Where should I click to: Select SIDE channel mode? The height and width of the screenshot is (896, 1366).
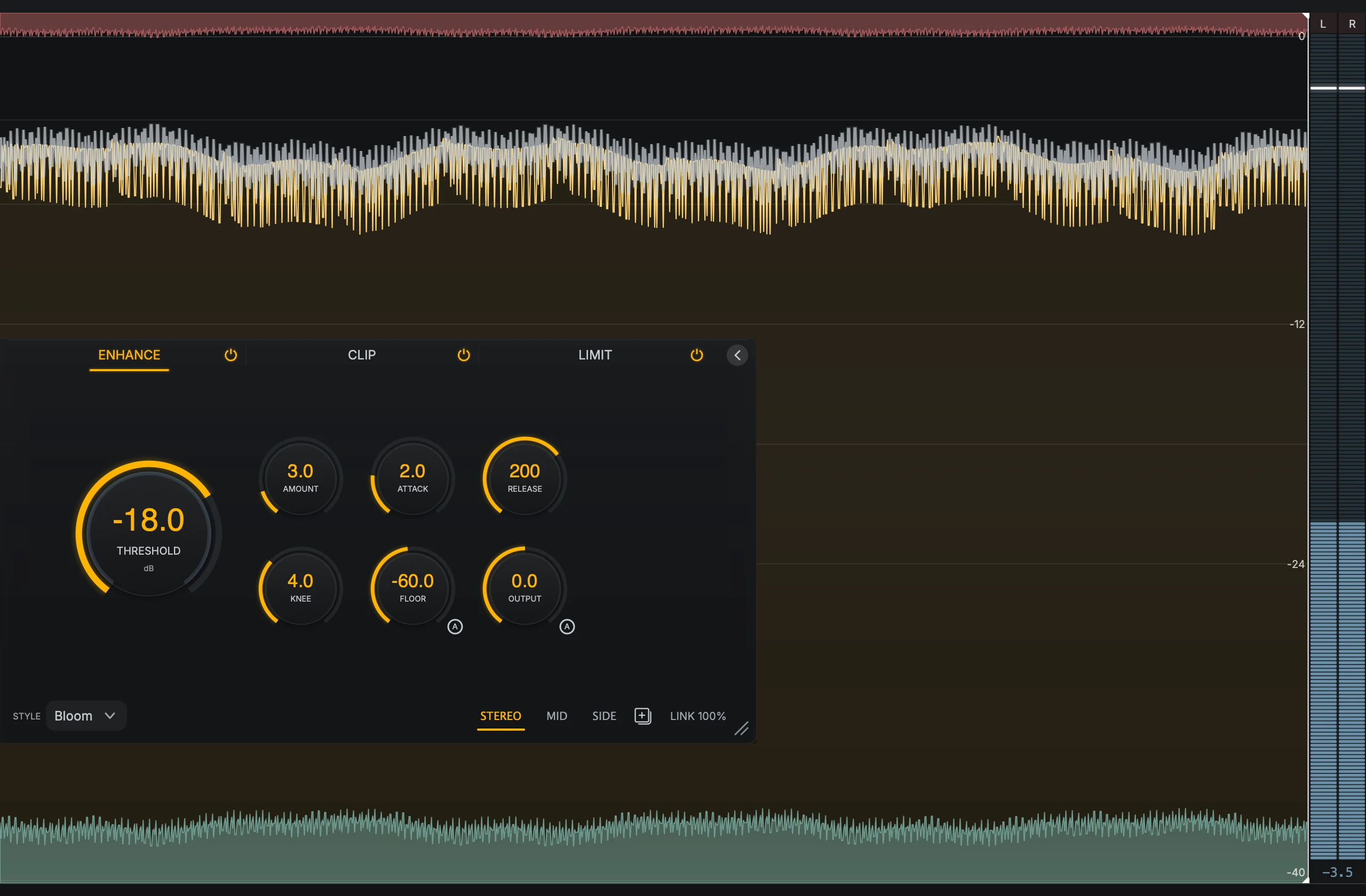tap(605, 716)
